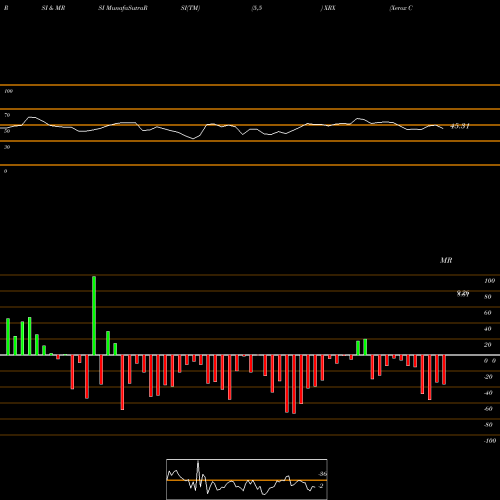Click the "(Xerox C" company name text

[401, 8]
